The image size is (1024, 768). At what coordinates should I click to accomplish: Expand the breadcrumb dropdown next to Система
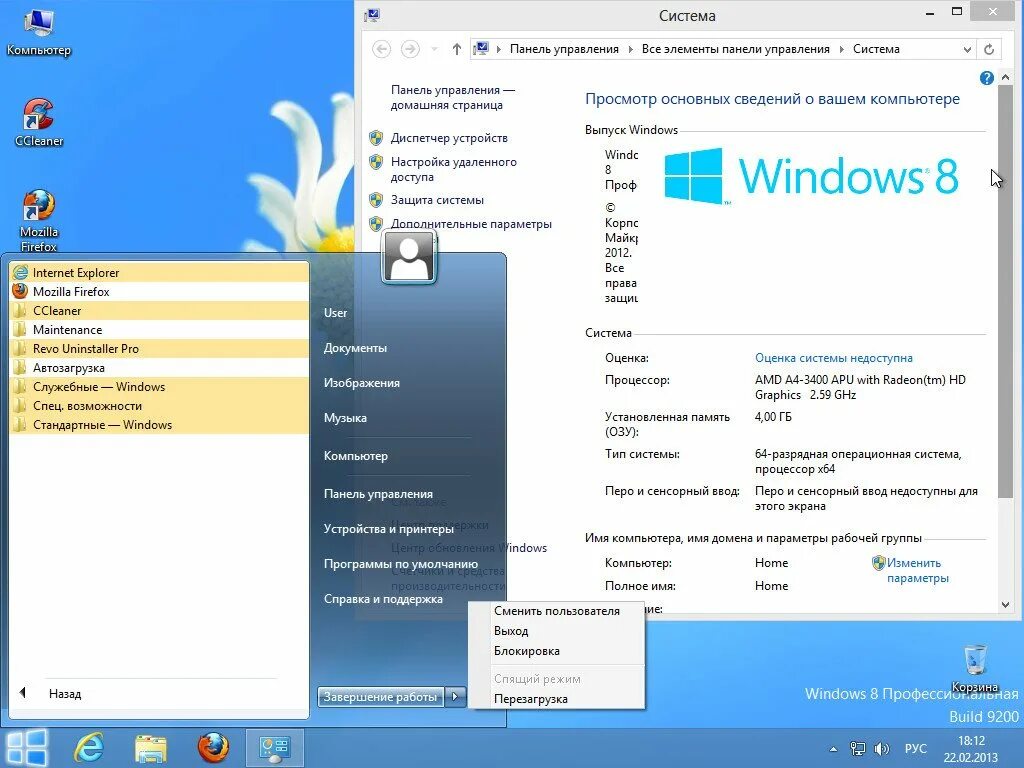click(966, 48)
